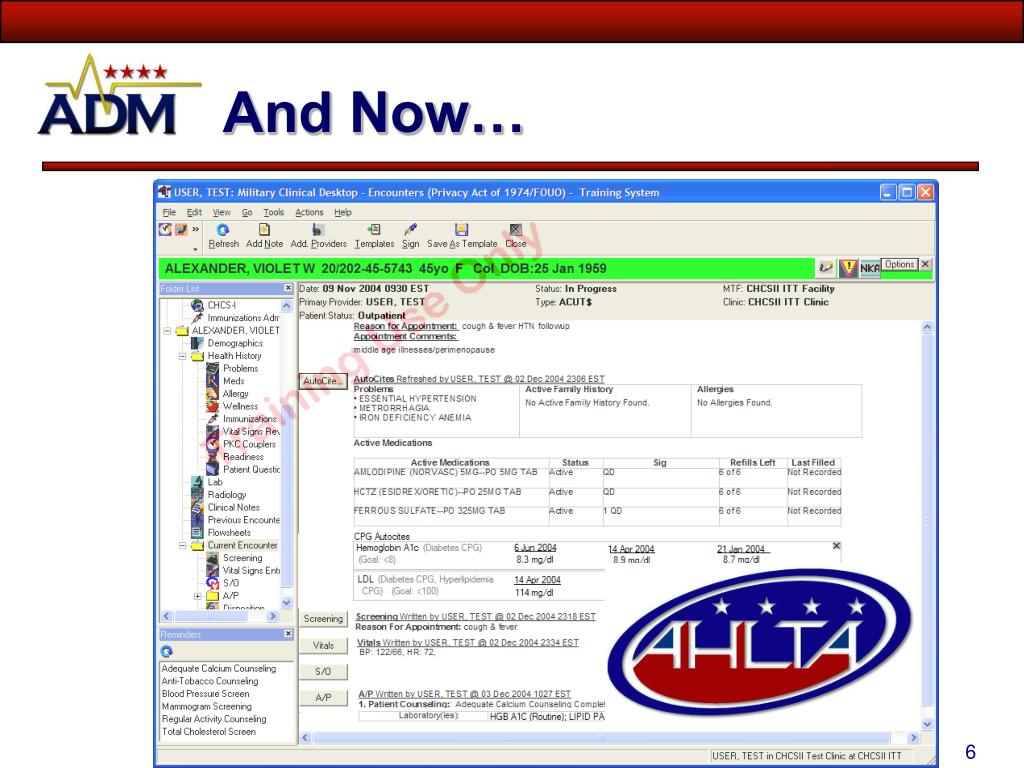Click the signature icon in patient banner
The width and height of the screenshot is (1024, 768).
tap(825, 267)
